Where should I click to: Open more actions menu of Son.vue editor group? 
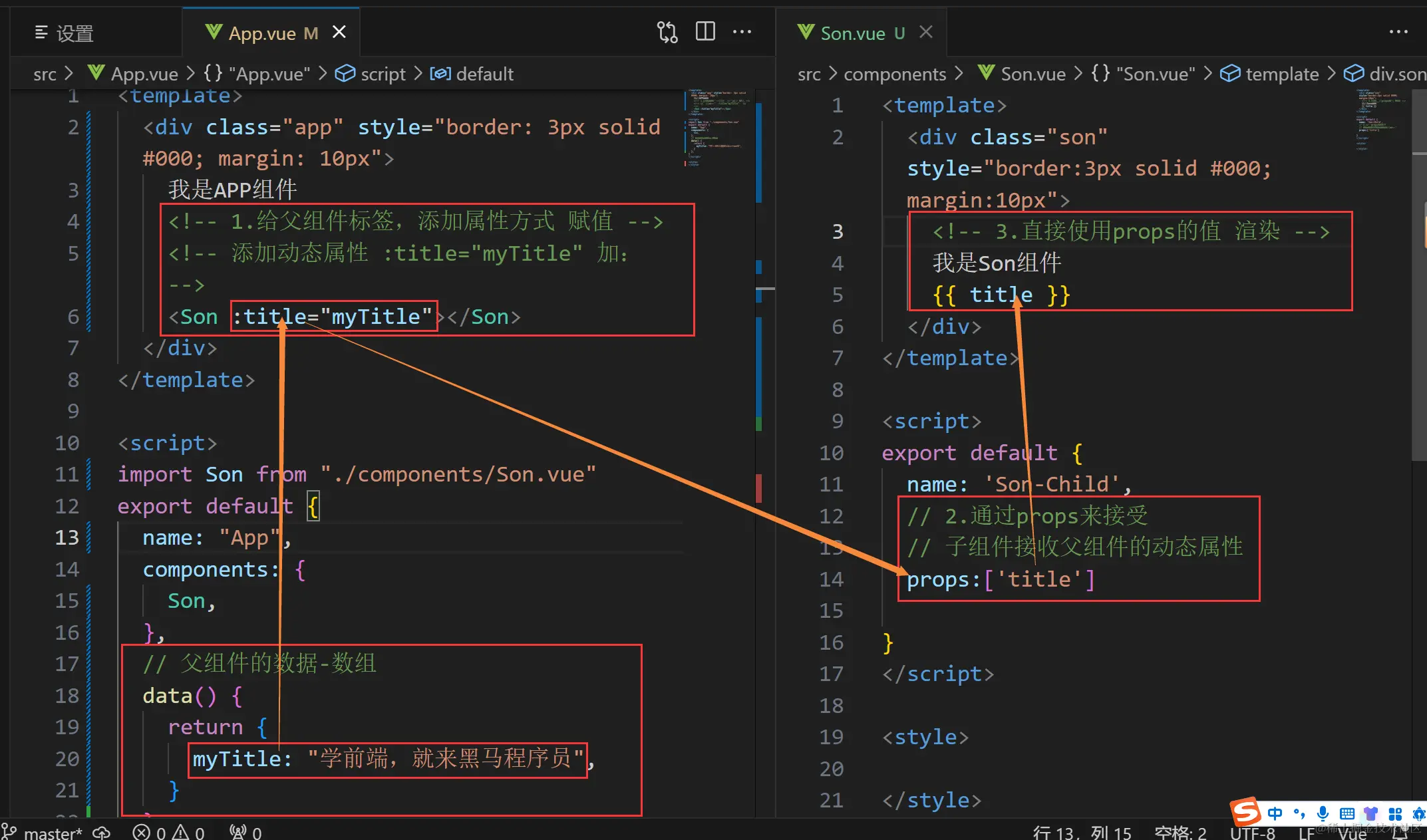click(1398, 31)
